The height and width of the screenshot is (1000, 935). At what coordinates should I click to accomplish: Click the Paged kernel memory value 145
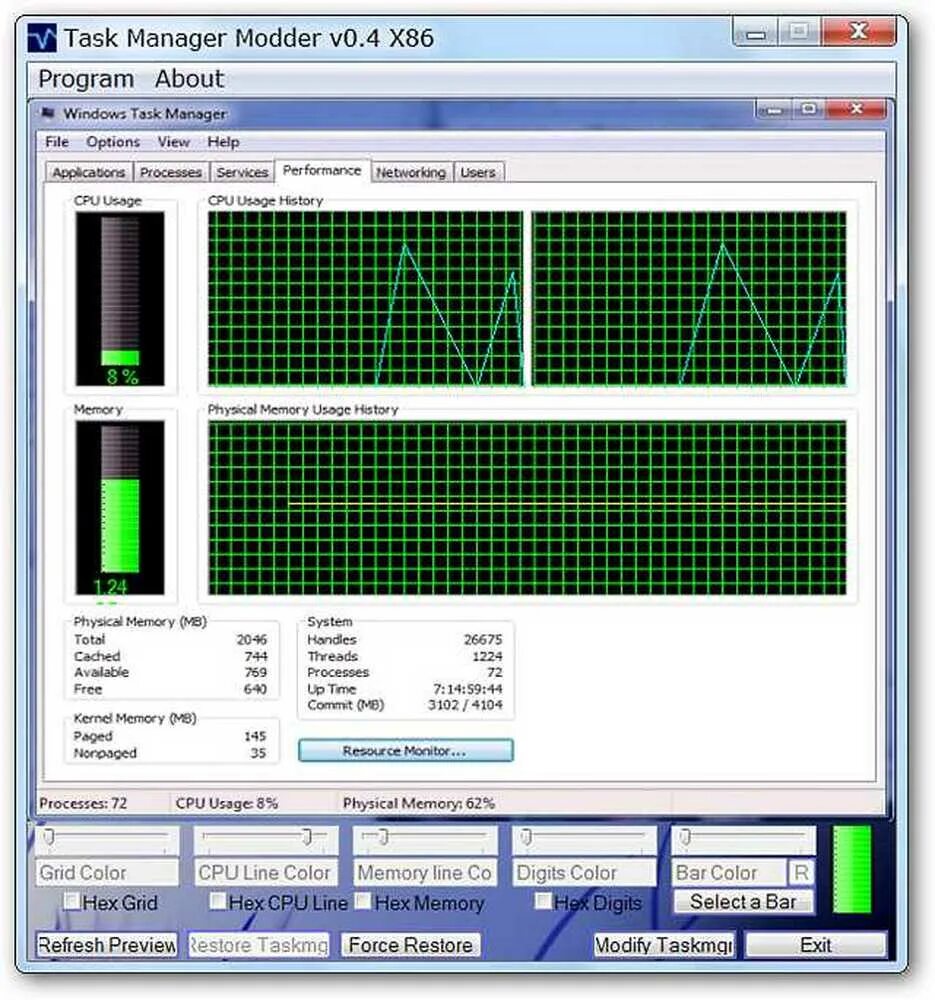click(x=255, y=736)
